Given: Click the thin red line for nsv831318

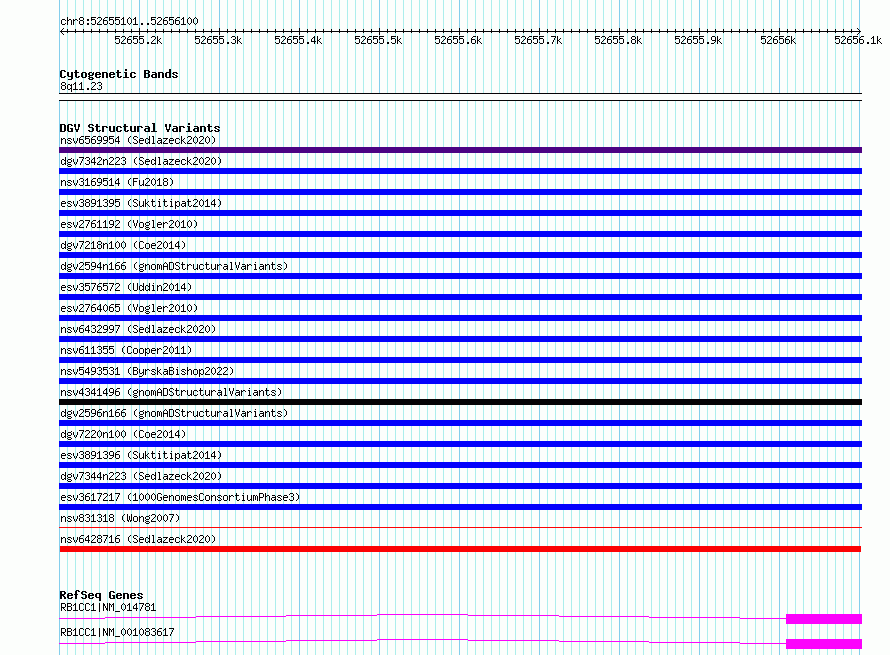Looking at the screenshot, I should pos(460,527).
